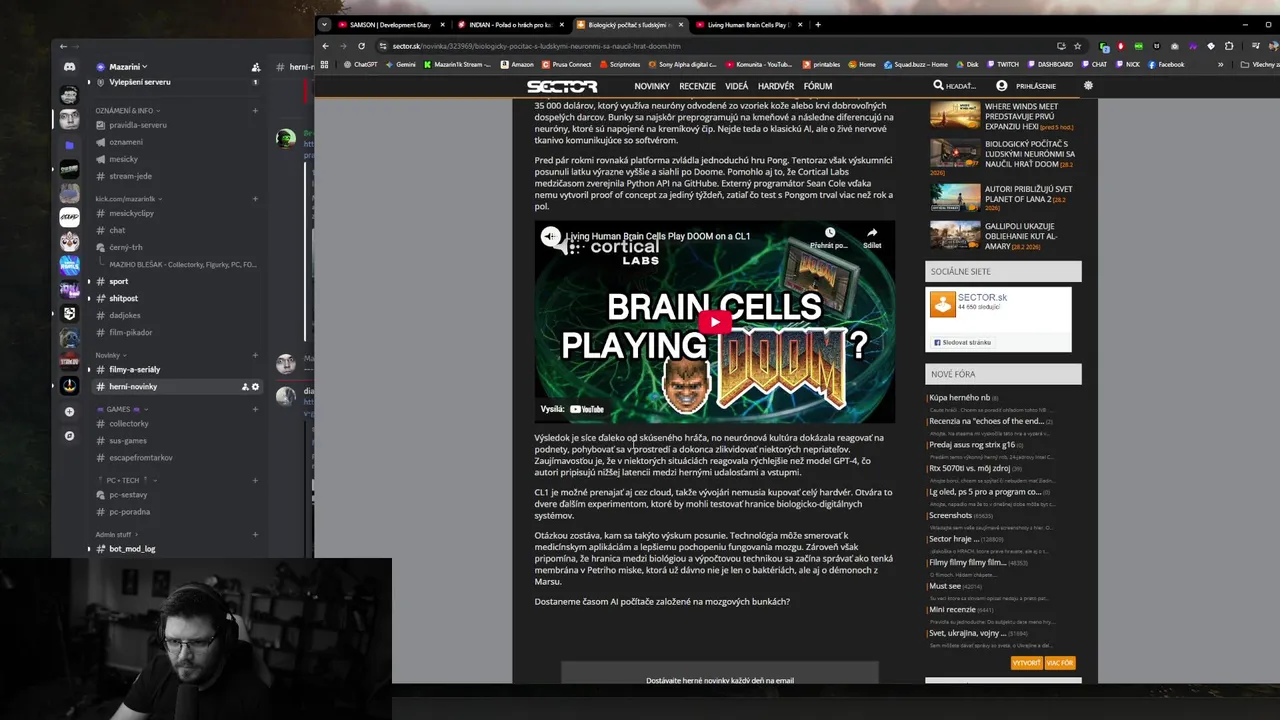Add channel in PC + TECH category
The height and width of the screenshot is (720, 1280).
coord(255,480)
